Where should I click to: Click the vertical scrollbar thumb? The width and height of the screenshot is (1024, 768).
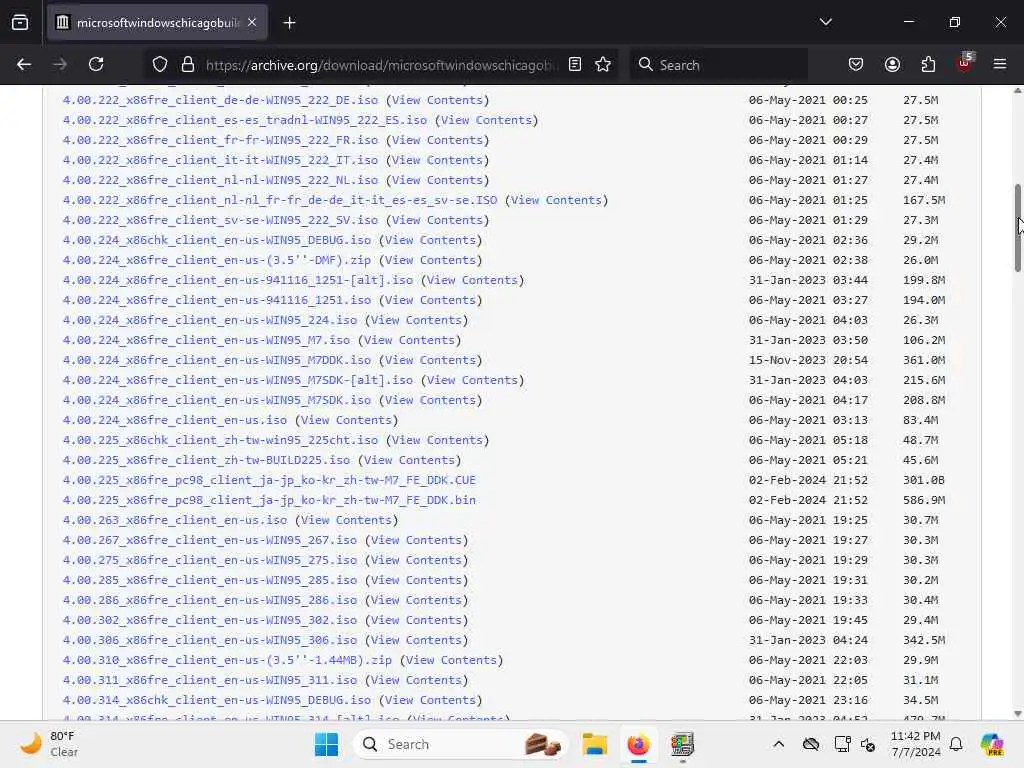1017,228
